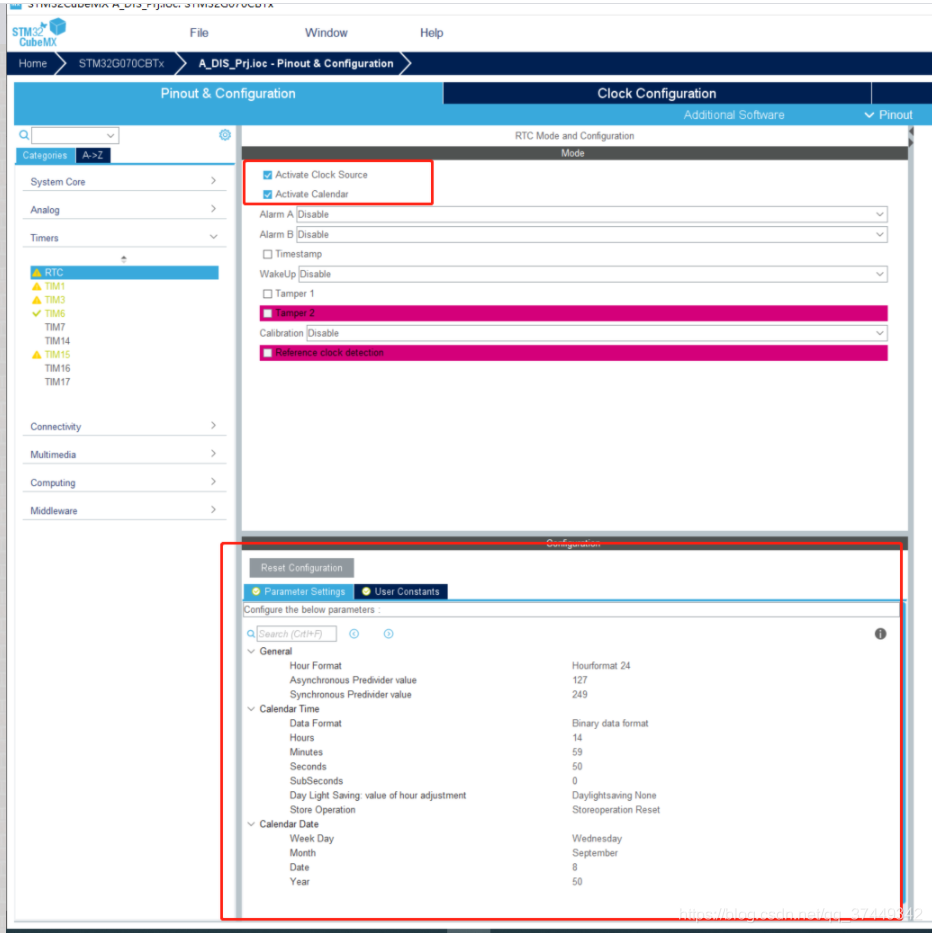Click the RTC warning triangle icon

tap(37, 273)
